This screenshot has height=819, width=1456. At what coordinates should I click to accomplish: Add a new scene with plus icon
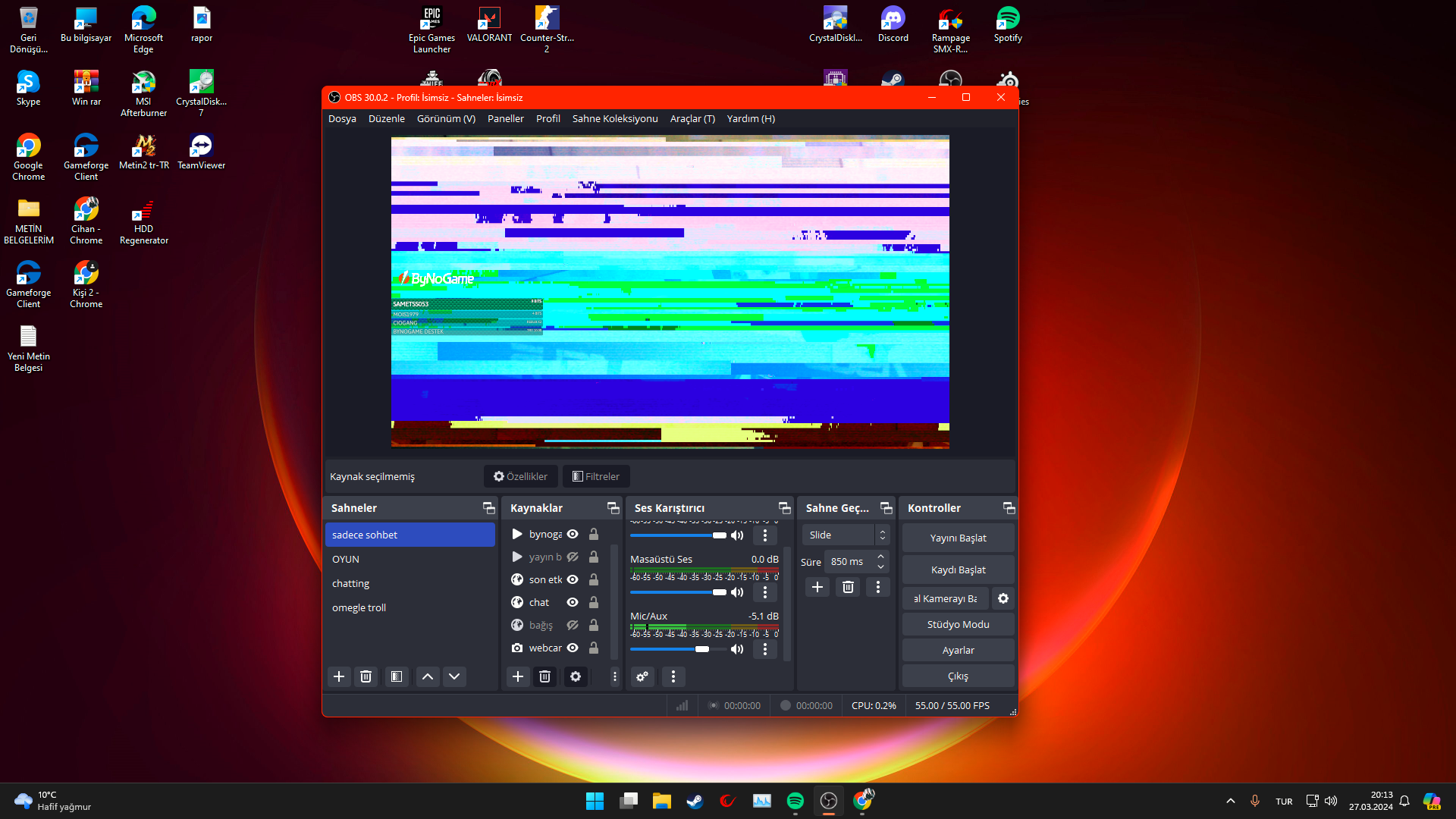pos(339,676)
